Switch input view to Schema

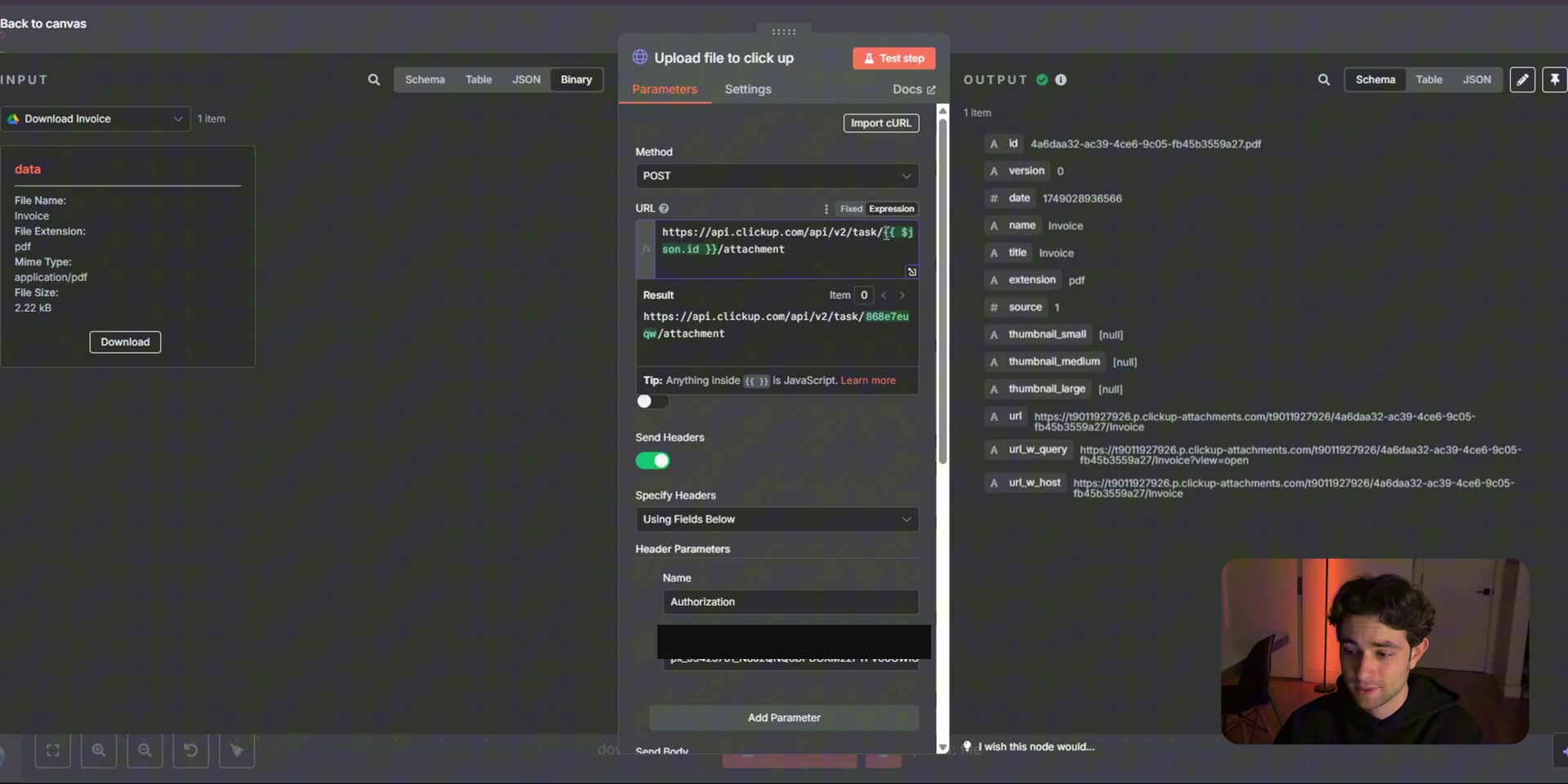425,80
